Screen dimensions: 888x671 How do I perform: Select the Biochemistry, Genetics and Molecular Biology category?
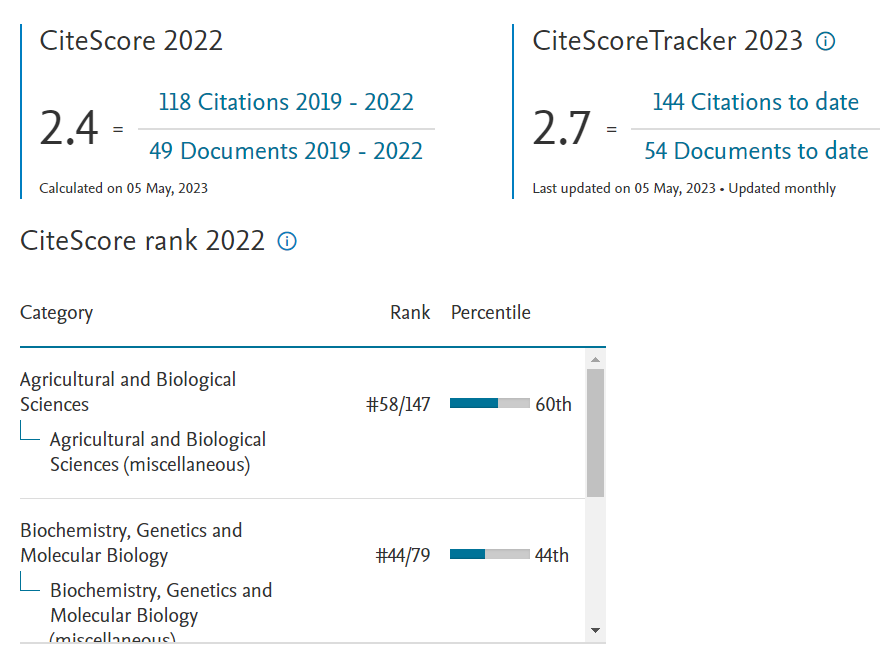[131, 542]
